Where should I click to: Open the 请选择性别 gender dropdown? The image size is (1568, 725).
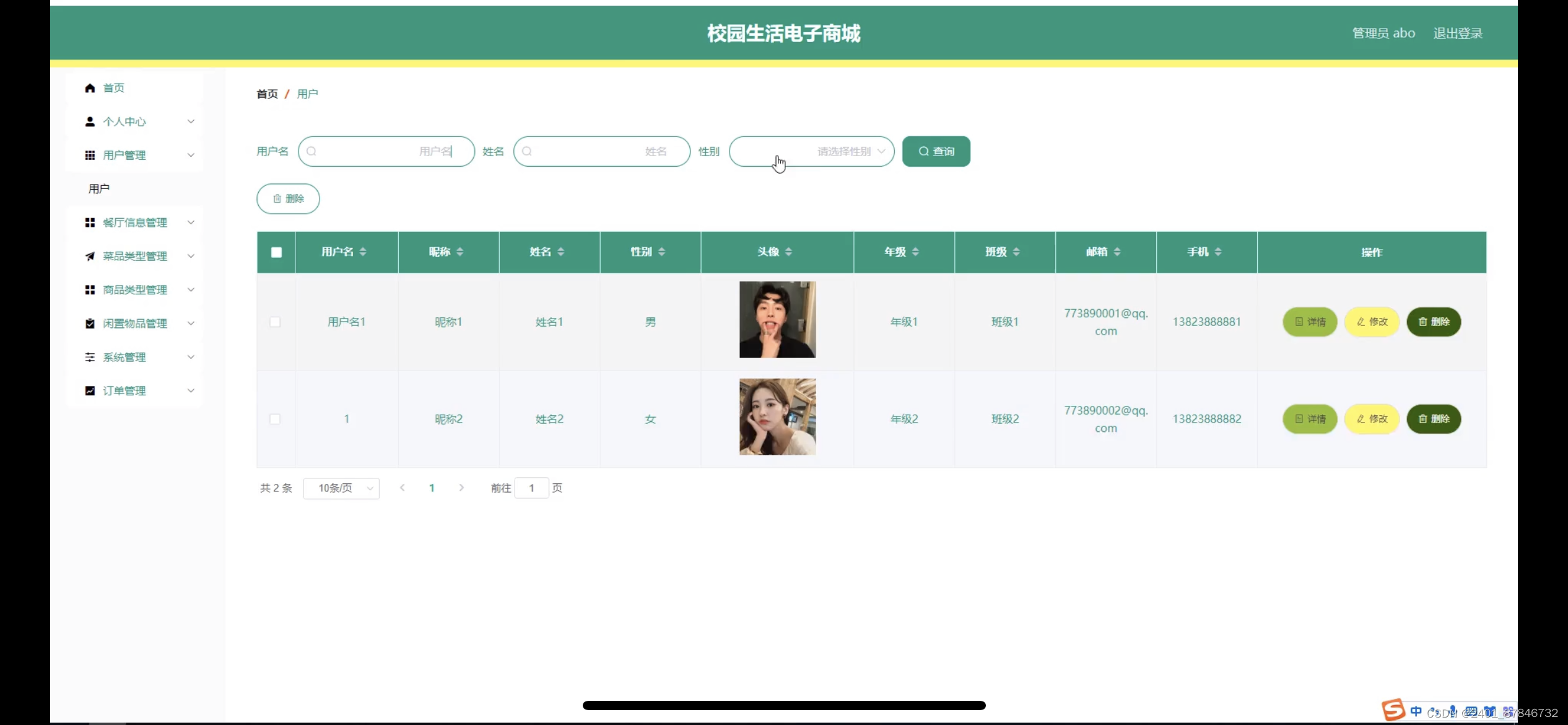coord(811,151)
